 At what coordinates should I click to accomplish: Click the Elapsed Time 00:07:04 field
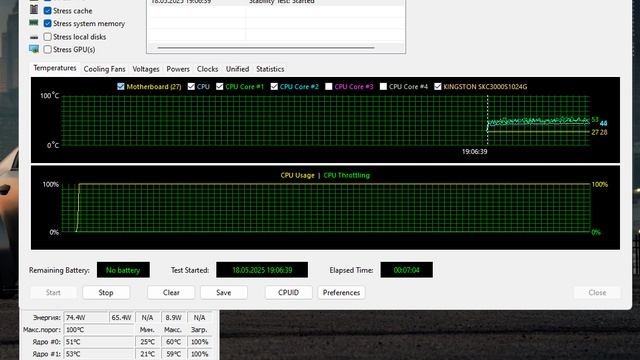pos(407,270)
